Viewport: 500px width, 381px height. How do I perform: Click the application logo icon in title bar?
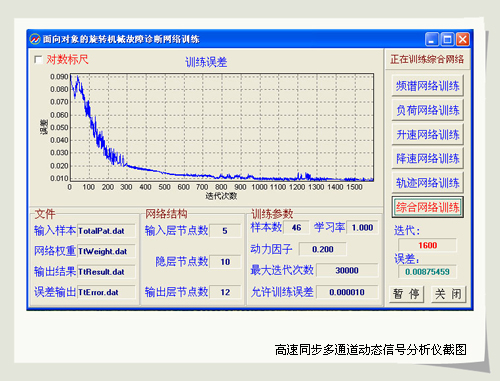click(35, 39)
